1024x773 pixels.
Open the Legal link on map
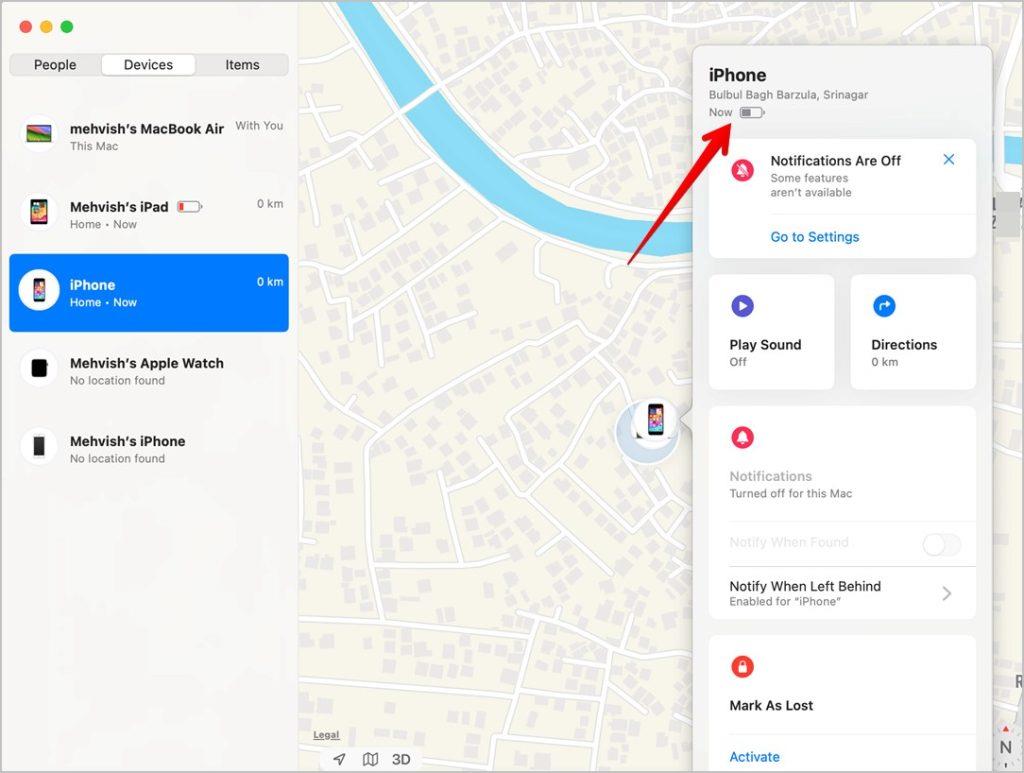(326, 734)
